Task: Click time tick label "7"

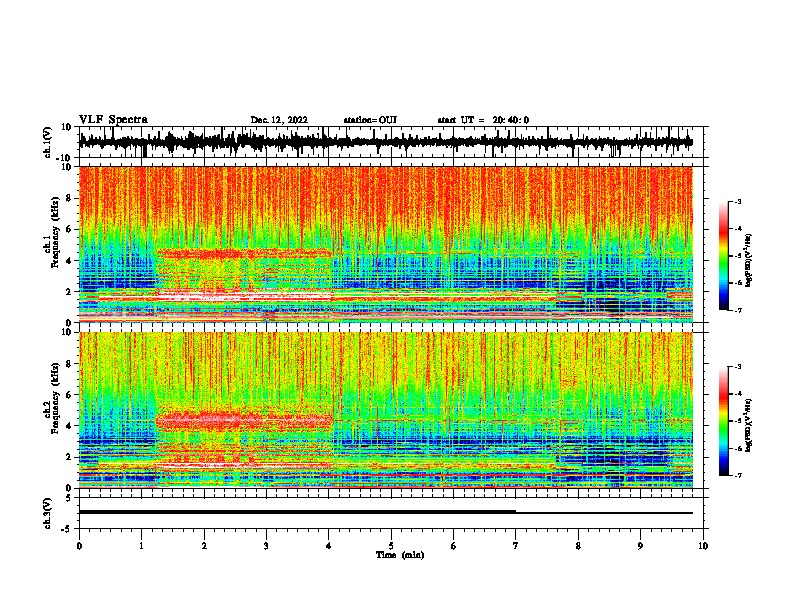Action: coord(516,546)
